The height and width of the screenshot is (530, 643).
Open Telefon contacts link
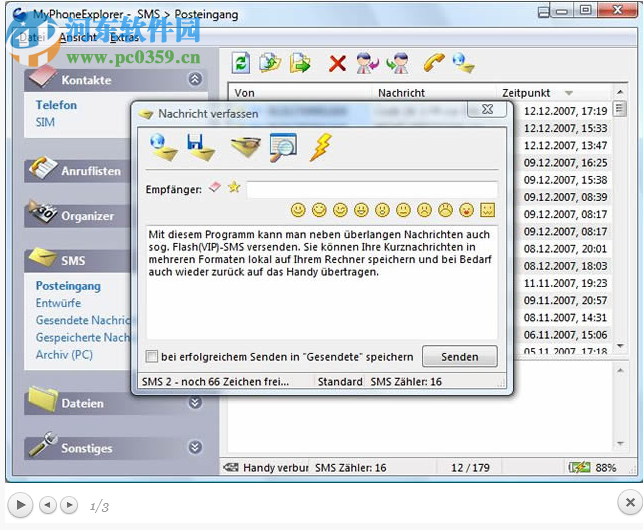tap(56, 105)
